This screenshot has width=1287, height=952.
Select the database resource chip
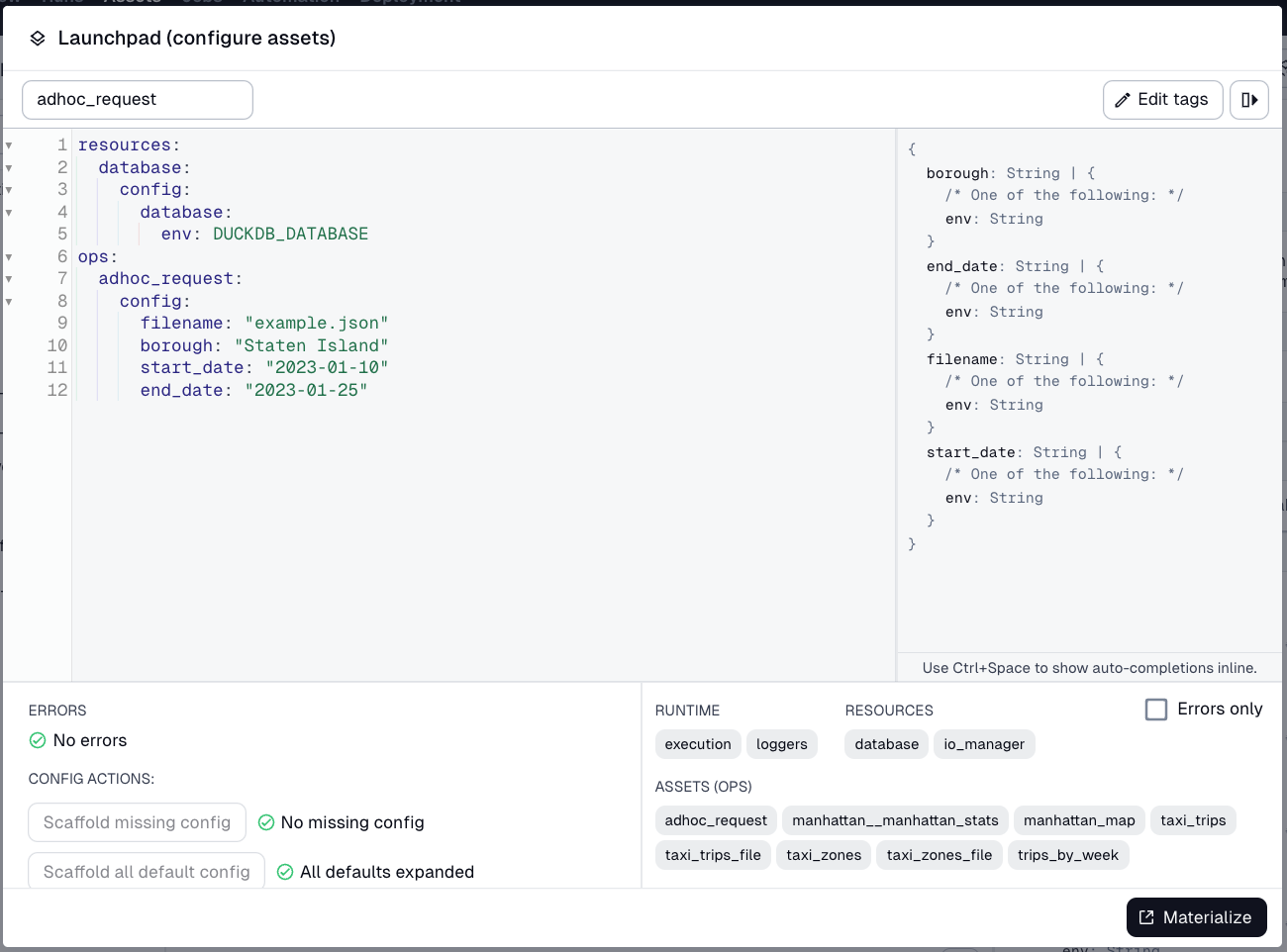pyautogui.click(x=885, y=744)
